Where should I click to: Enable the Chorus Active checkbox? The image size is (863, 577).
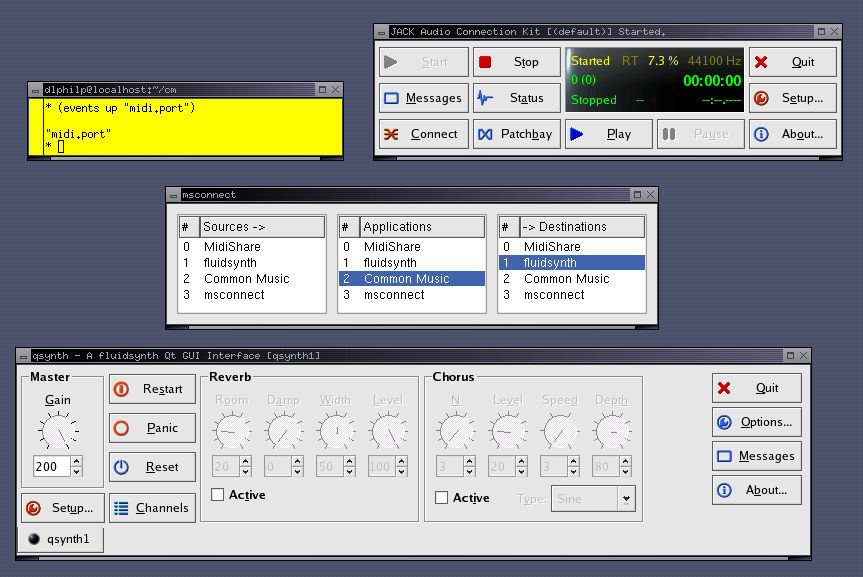[x=442, y=498]
